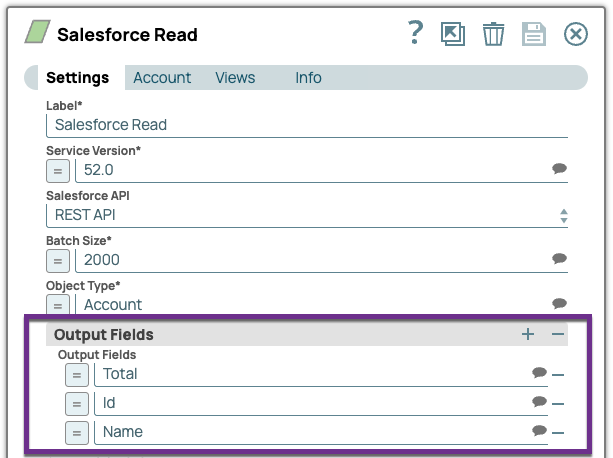This screenshot has width=613, height=458.
Task: Click the pop-out window icon
Action: point(453,34)
